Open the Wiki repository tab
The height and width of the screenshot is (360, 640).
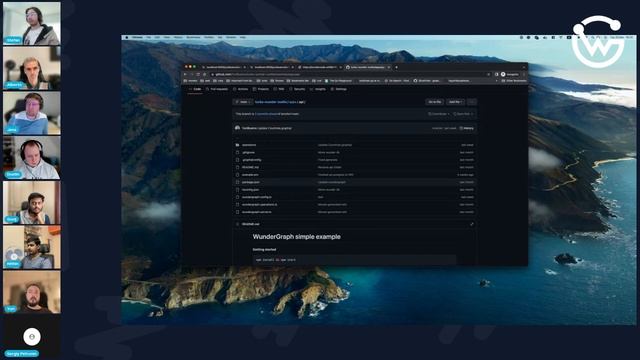point(280,89)
